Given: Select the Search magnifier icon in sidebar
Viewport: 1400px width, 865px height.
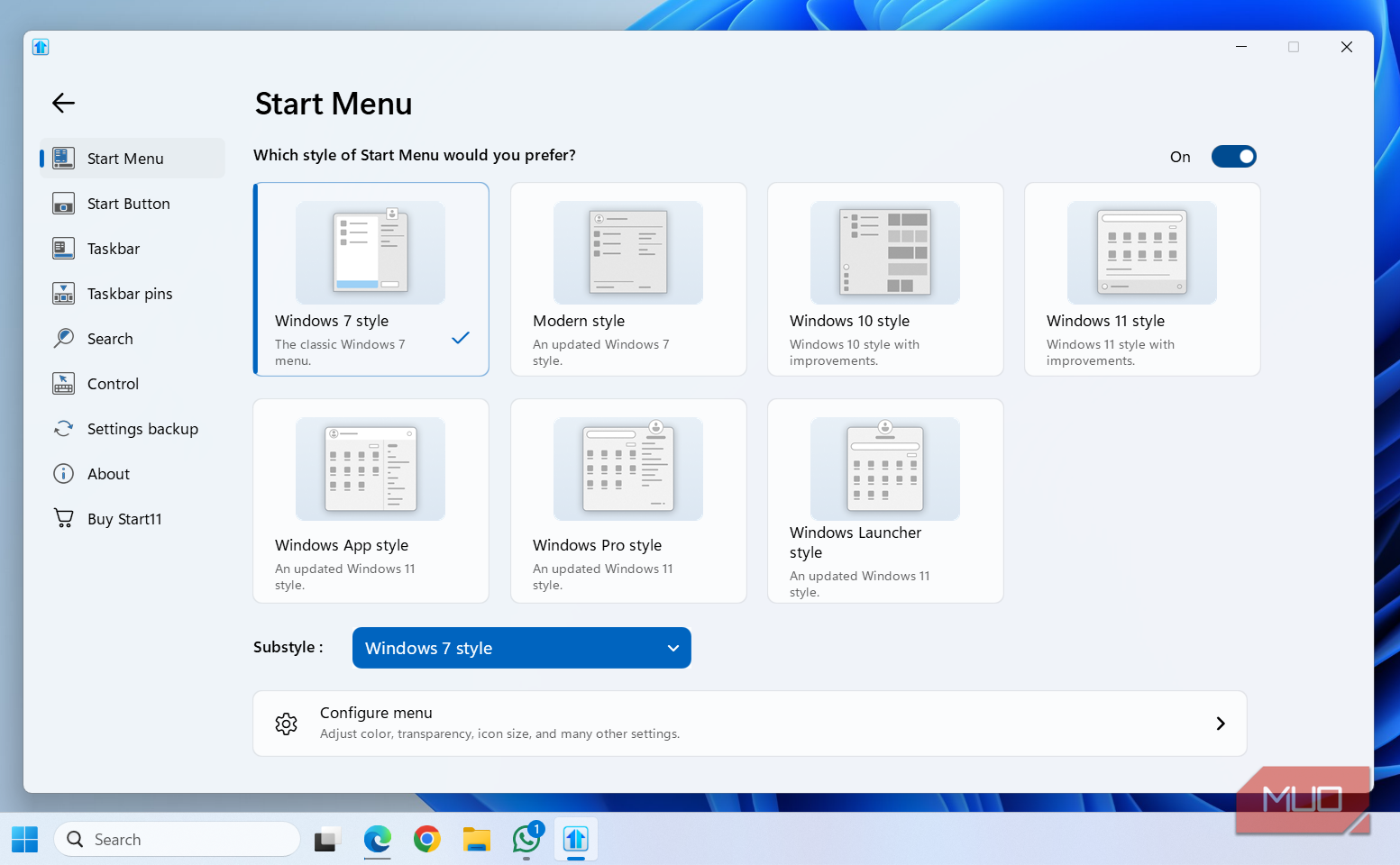Looking at the screenshot, I should coord(63,338).
